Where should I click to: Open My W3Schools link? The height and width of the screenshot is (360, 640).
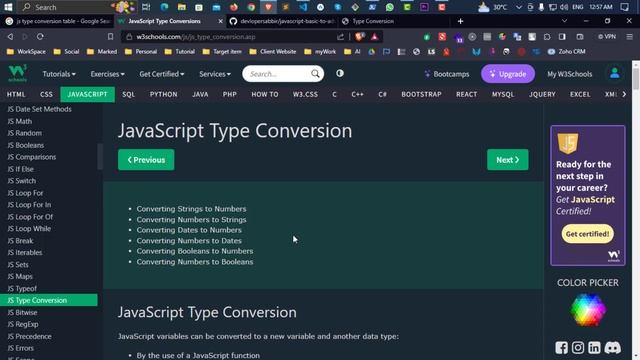point(569,74)
